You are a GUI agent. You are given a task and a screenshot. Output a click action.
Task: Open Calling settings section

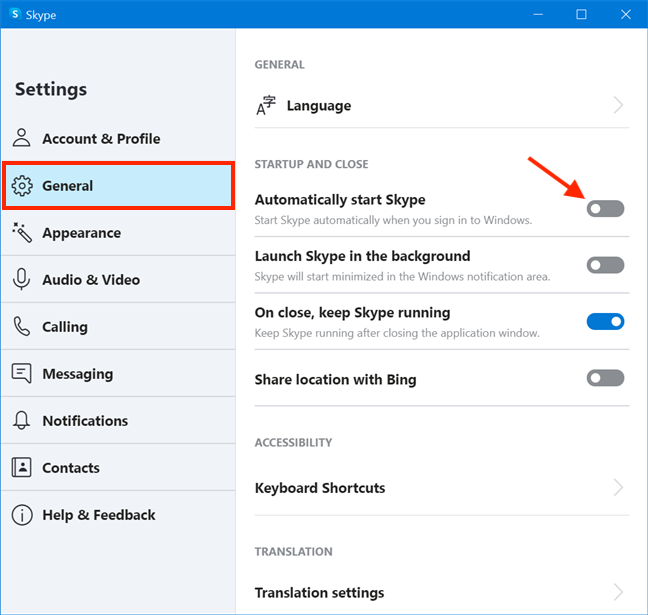click(118, 327)
